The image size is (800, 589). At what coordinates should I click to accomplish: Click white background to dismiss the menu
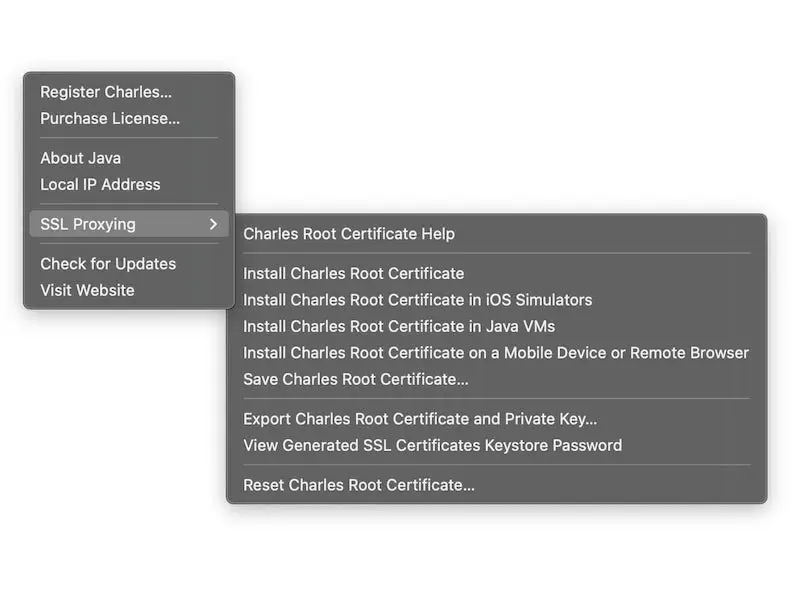pos(550,100)
